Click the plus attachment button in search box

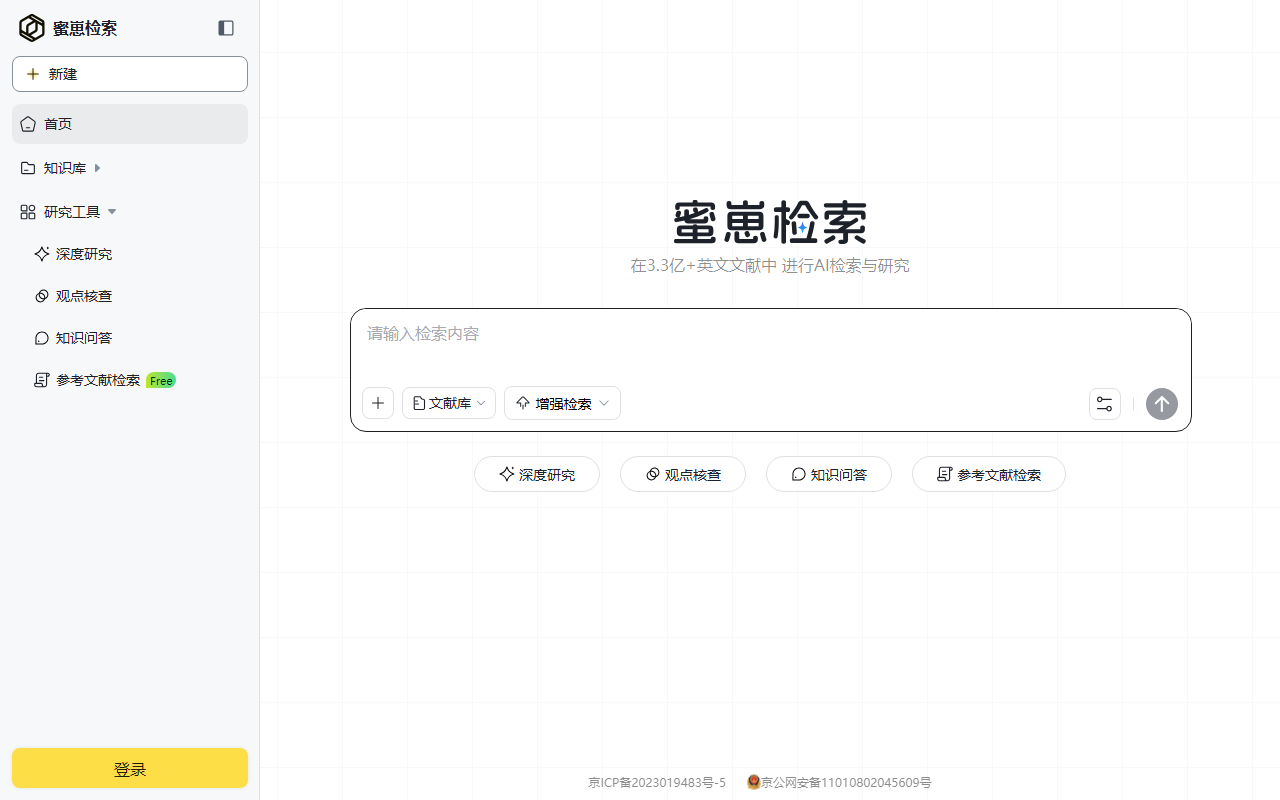[378, 403]
